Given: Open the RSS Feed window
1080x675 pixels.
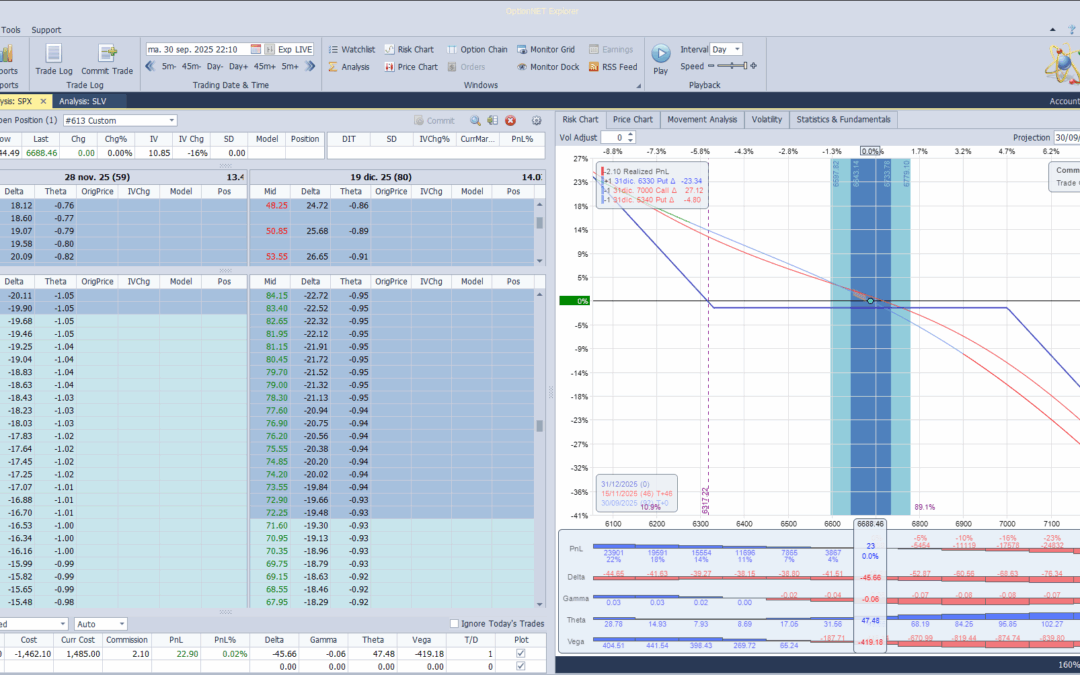Looking at the screenshot, I should pos(612,67).
